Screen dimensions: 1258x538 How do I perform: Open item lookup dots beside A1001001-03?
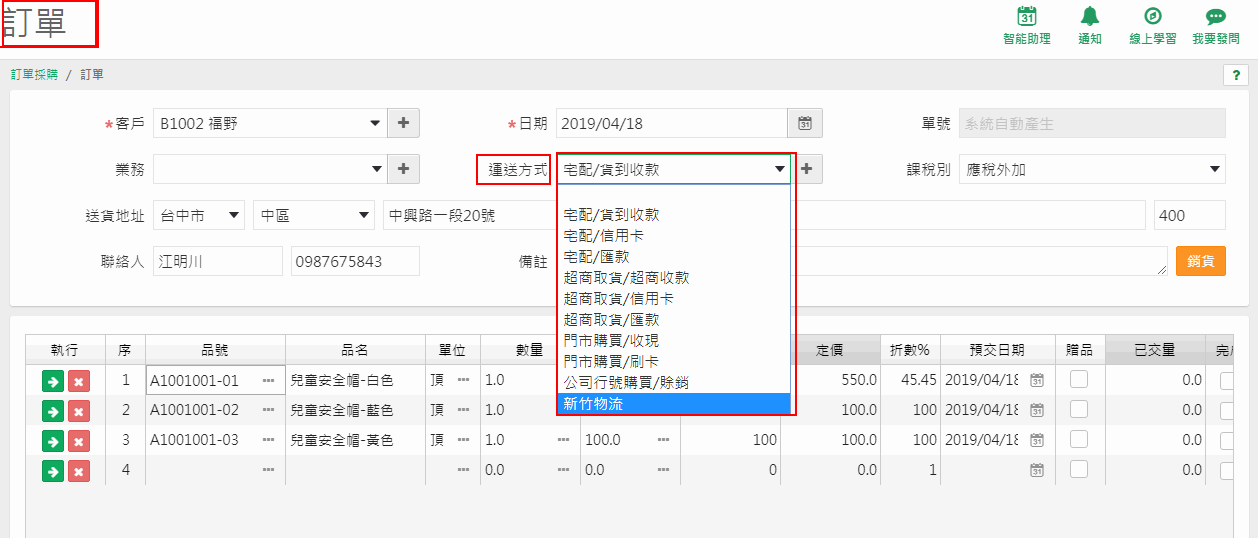pyautogui.click(x=268, y=440)
